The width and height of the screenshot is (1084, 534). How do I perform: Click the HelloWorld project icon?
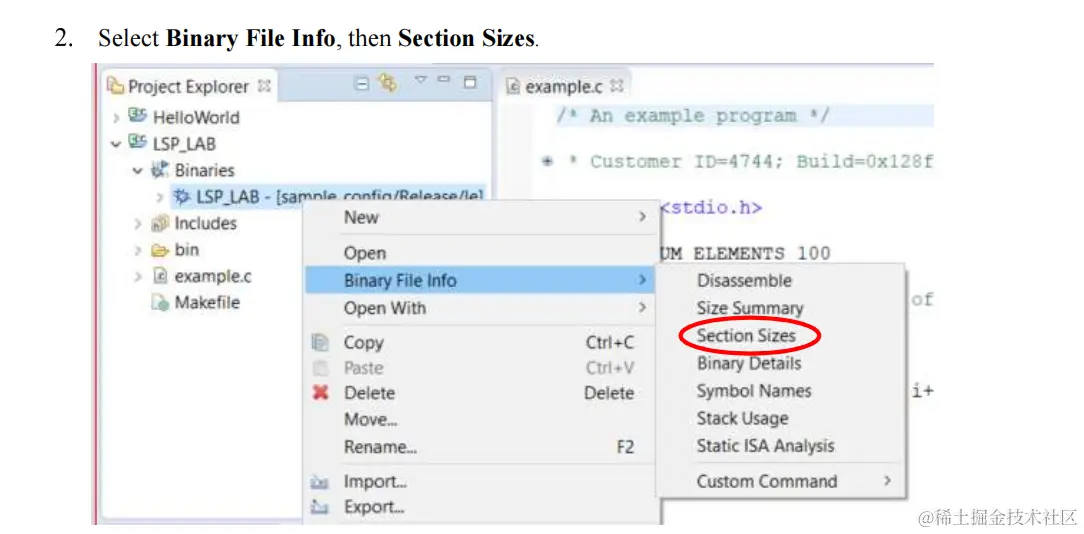pyautogui.click(x=138, y=116)
